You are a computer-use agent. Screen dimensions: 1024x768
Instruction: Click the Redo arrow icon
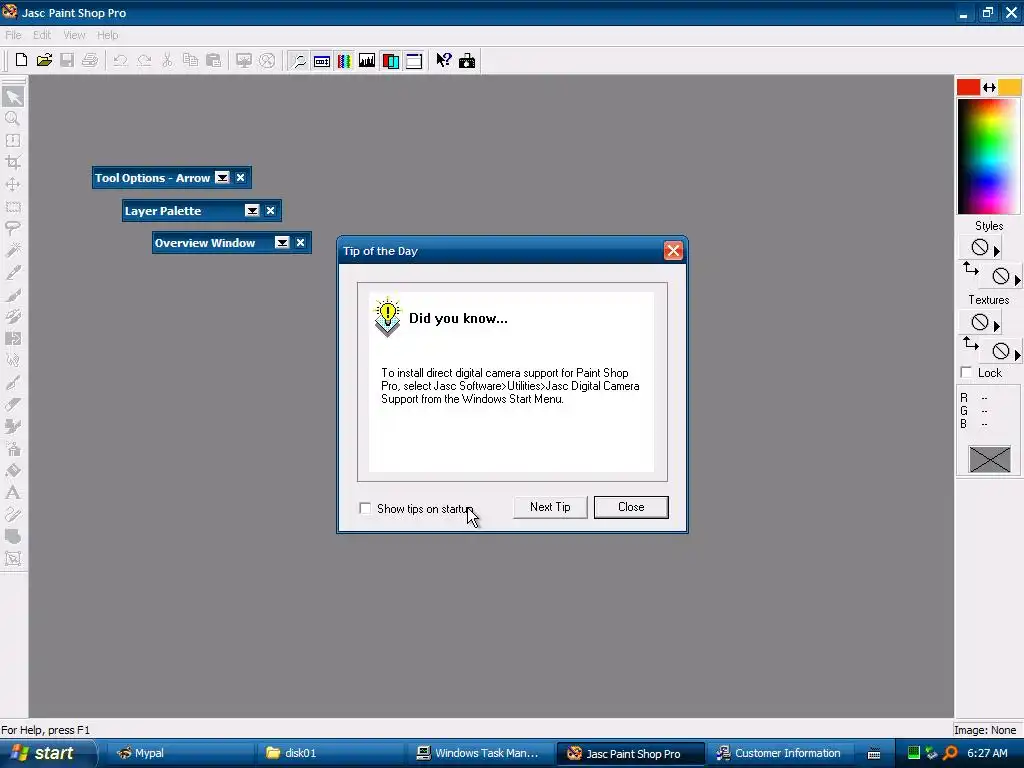144,61
